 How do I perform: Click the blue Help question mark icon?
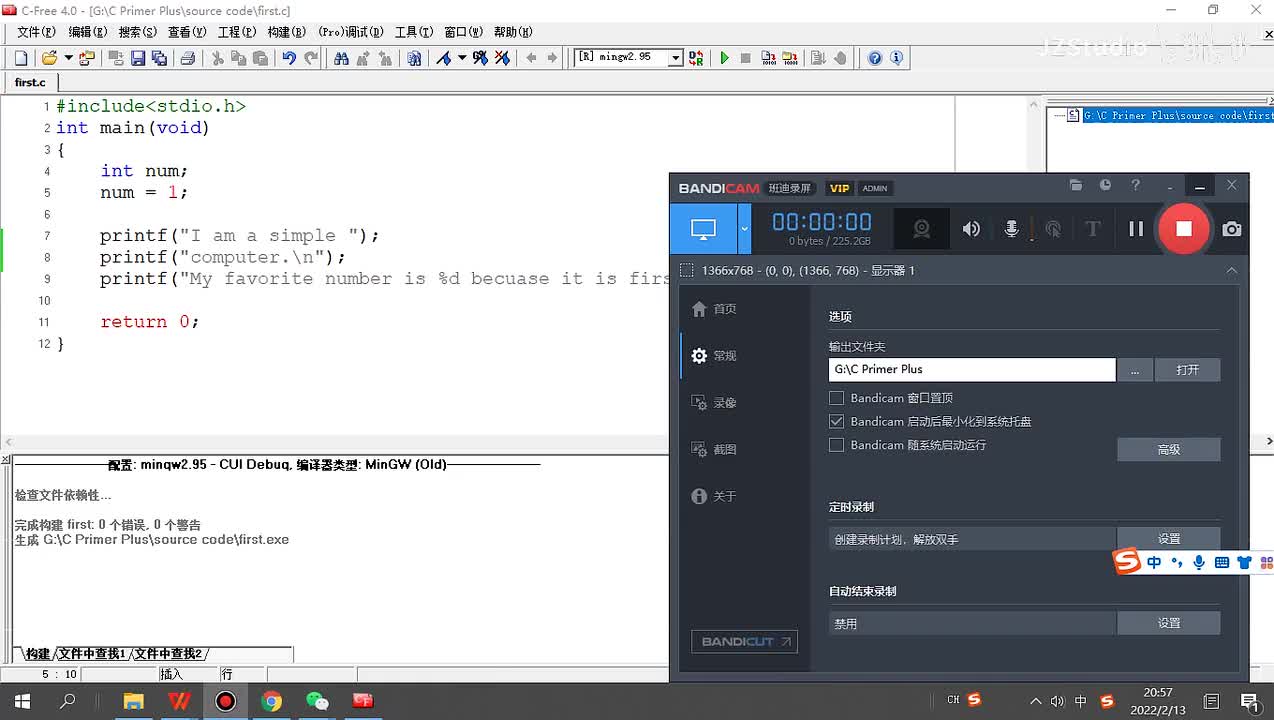pyautogui.click(x=875, y=58)
